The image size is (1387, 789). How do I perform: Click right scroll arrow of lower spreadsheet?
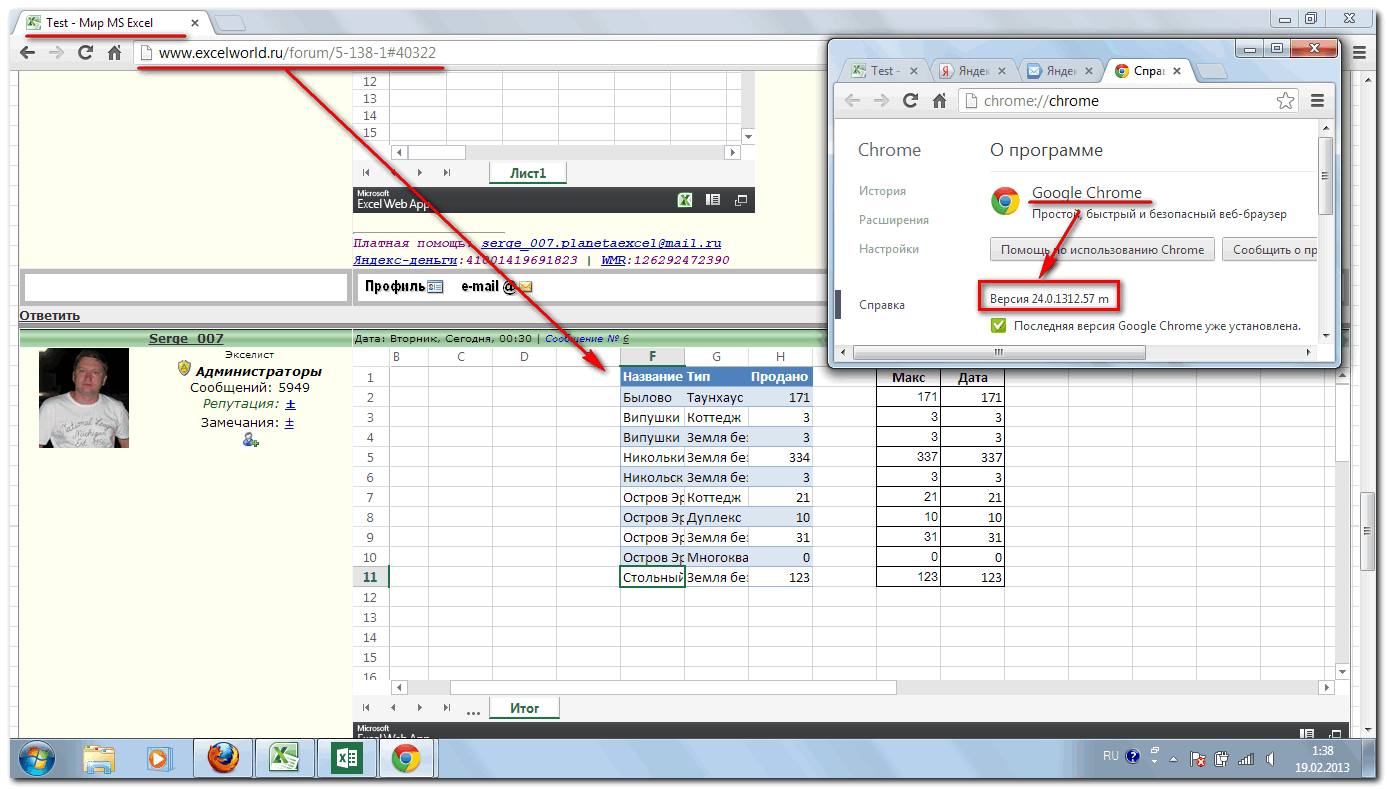tap(1327, 687)
